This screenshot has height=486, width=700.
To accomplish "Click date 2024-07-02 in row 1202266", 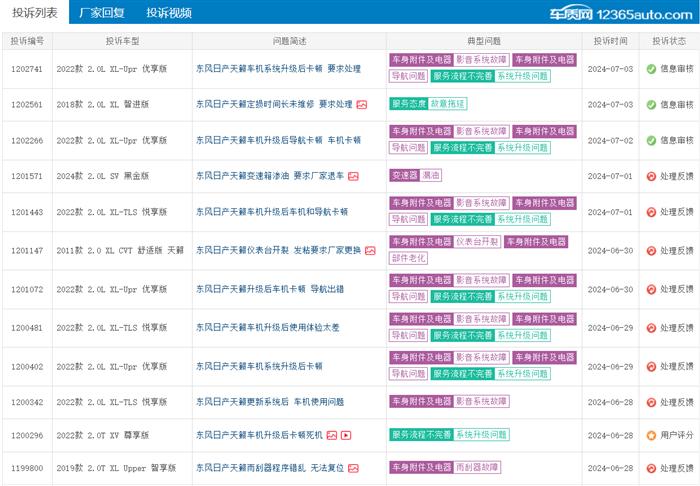I will 610,141.
